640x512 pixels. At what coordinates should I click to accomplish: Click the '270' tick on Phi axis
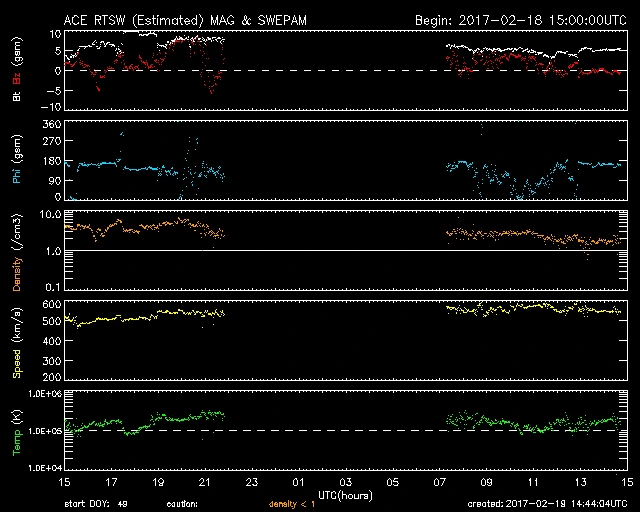click(x=51, y=141)
